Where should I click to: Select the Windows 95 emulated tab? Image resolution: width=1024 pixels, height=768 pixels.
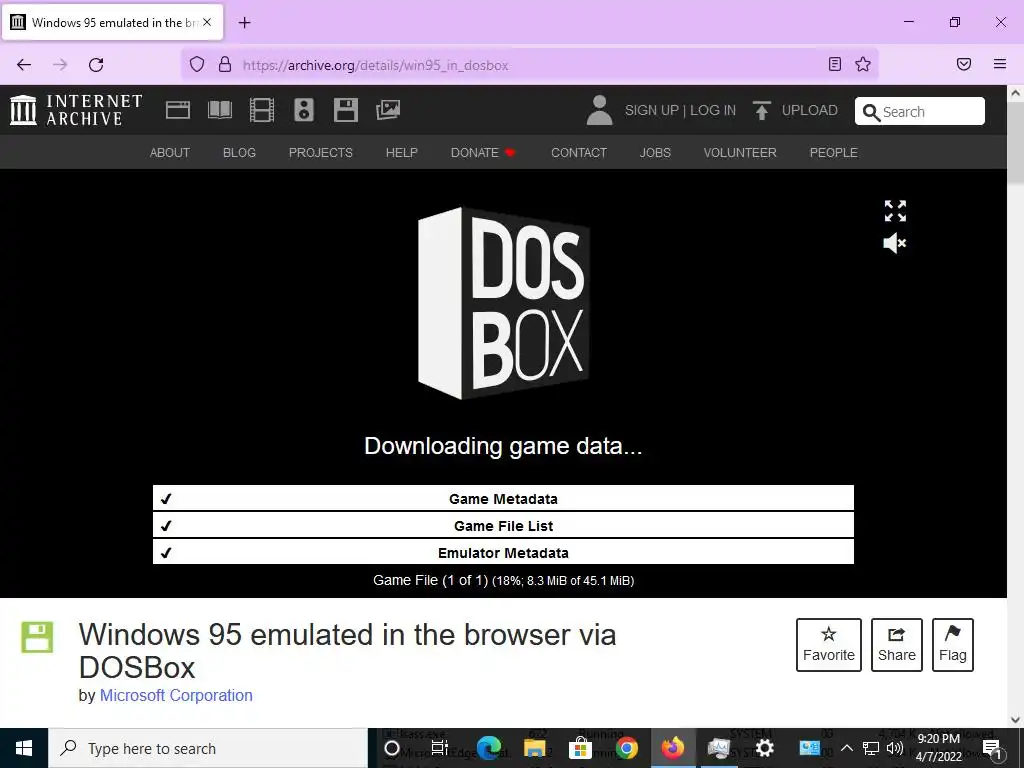pos(112,22)
